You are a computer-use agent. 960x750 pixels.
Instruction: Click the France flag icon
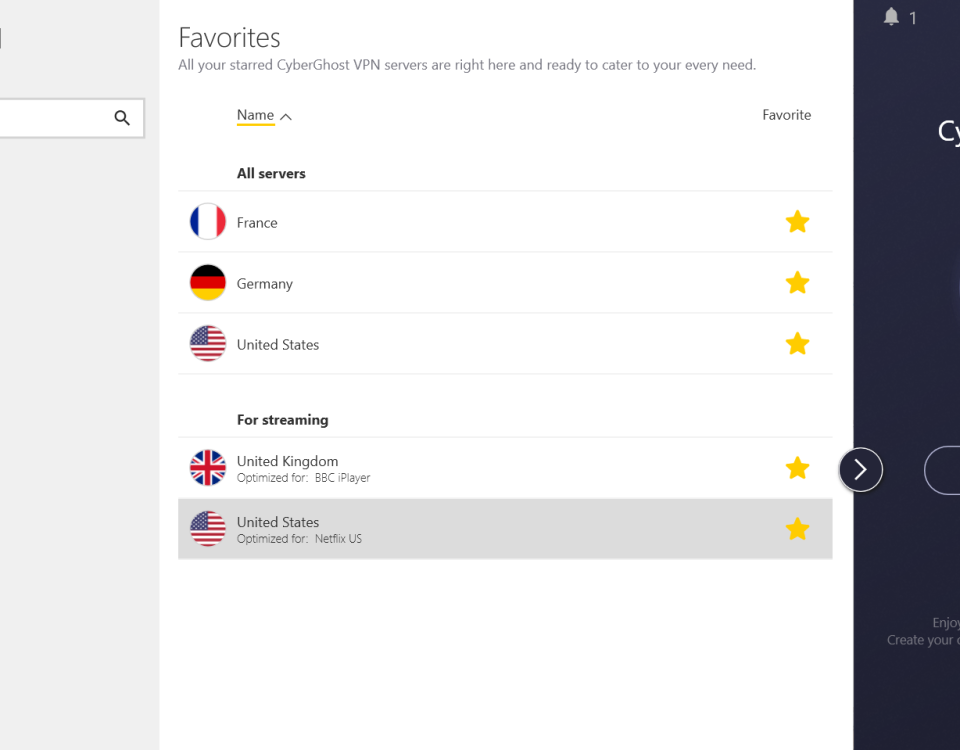click(207, 221)
